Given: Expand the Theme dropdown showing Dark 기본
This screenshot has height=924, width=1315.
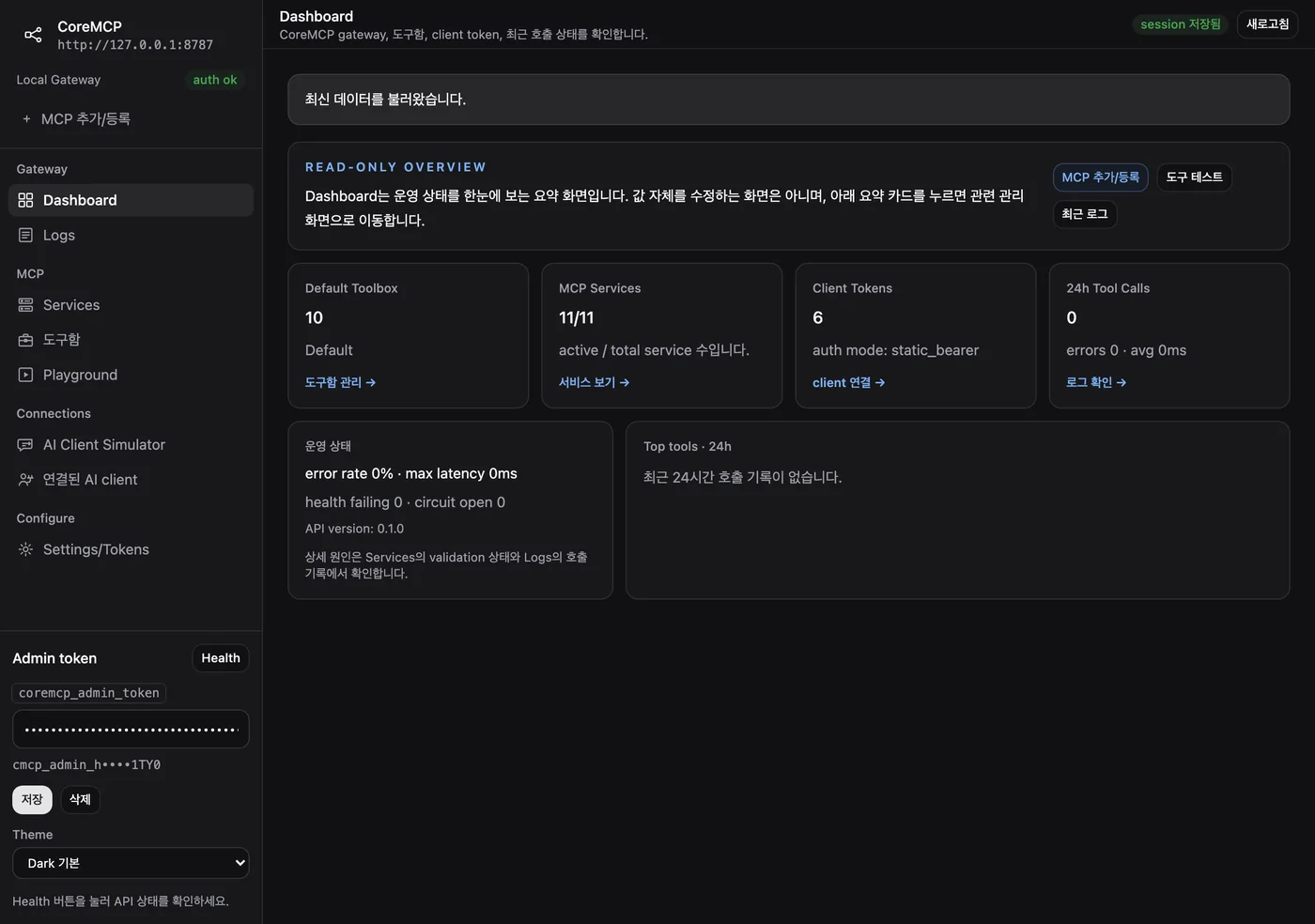Looking at the screenshot, I should [131, 863].
